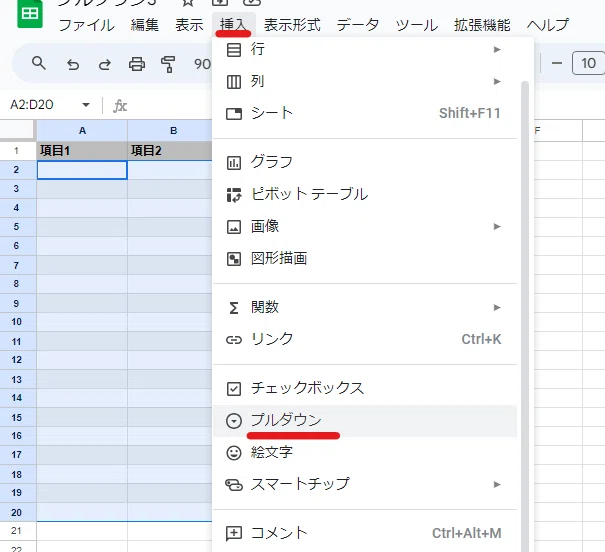Insert a link with リンク
This screenshot has width=605, height=552.
pyautogui.click(x=365, y=339)
